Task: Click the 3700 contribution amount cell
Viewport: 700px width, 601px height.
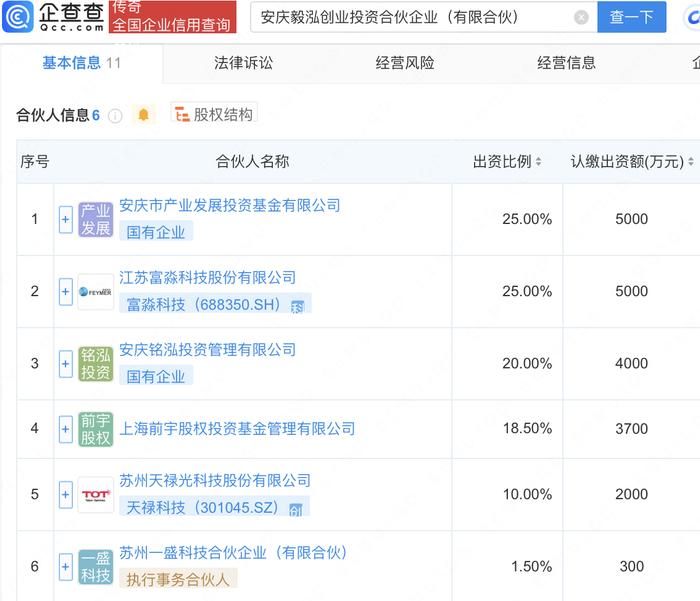Action: click(x=631, y=429)
